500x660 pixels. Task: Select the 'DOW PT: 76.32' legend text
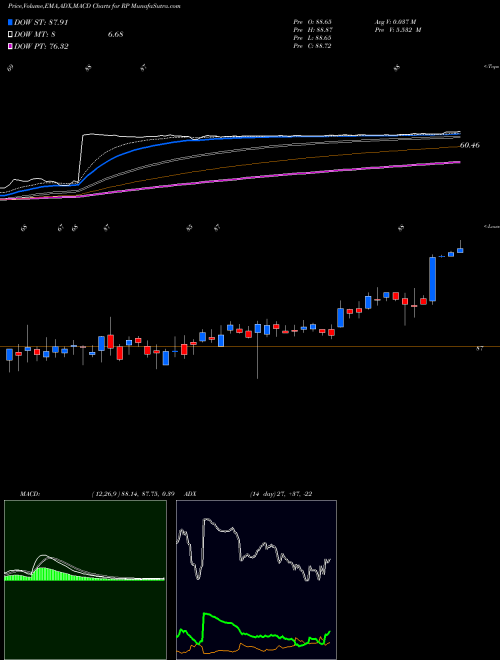coord(41,46)
